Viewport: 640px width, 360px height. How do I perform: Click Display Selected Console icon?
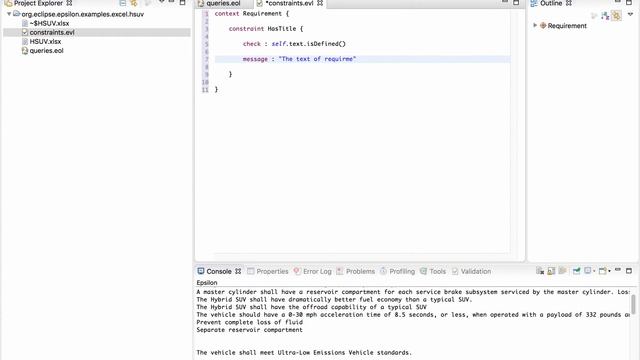pos(588,271)
